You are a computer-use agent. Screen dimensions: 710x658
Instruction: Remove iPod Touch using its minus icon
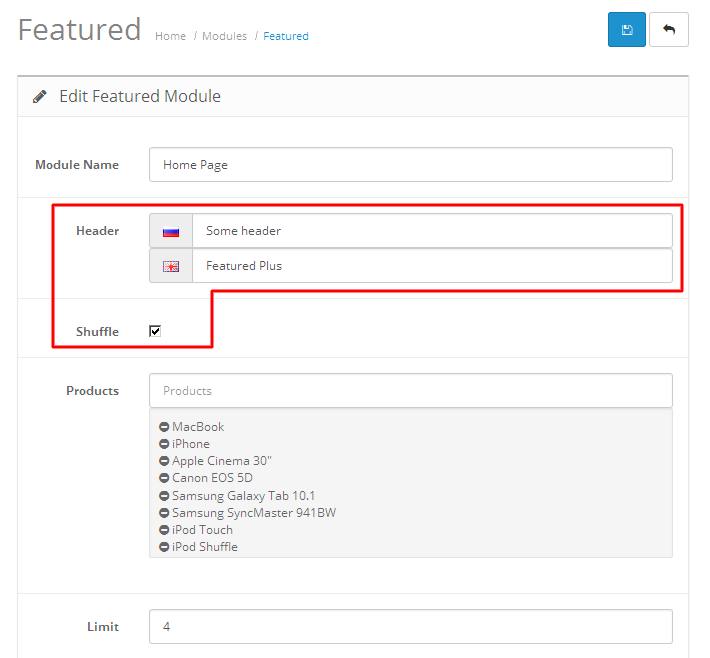tap(164, 530)
